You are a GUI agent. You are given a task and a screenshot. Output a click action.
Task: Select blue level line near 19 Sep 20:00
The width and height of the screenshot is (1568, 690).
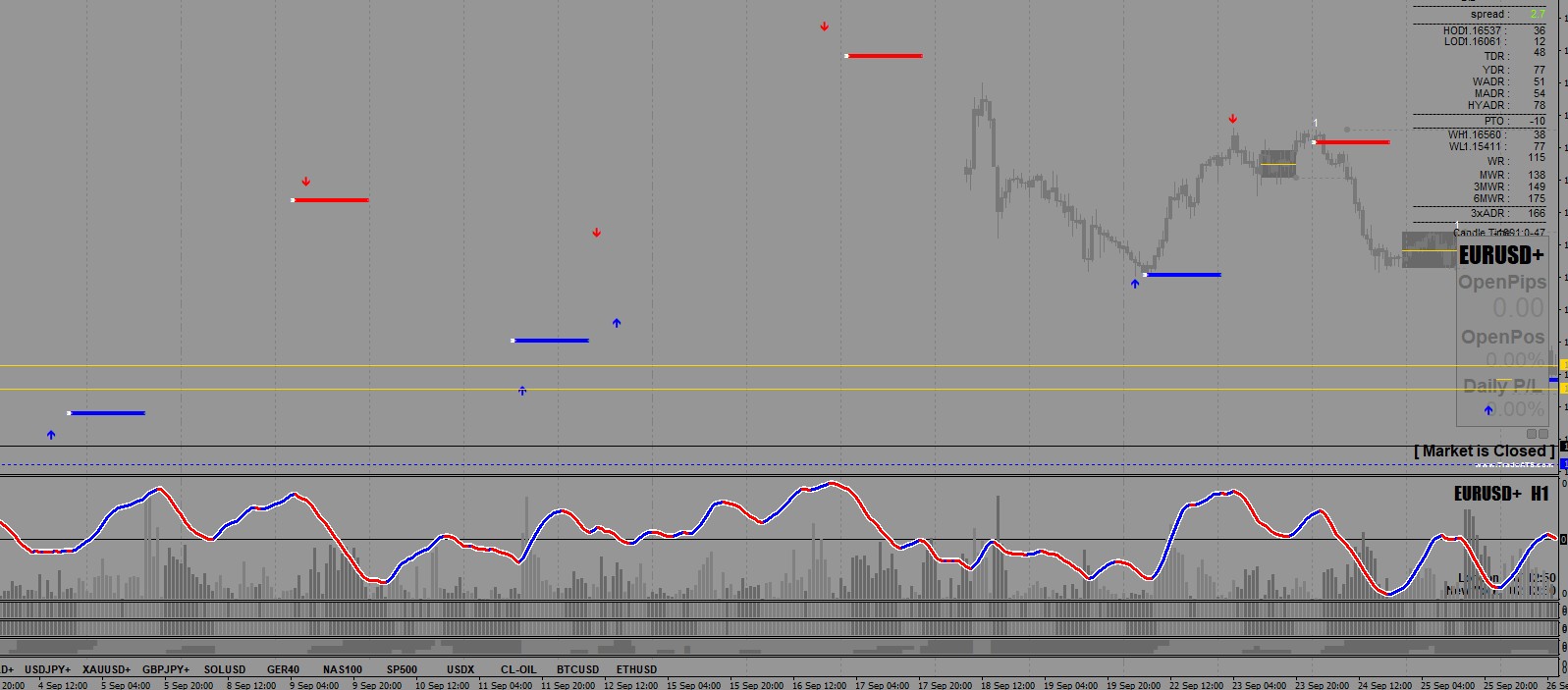[x=1183, y=275]
